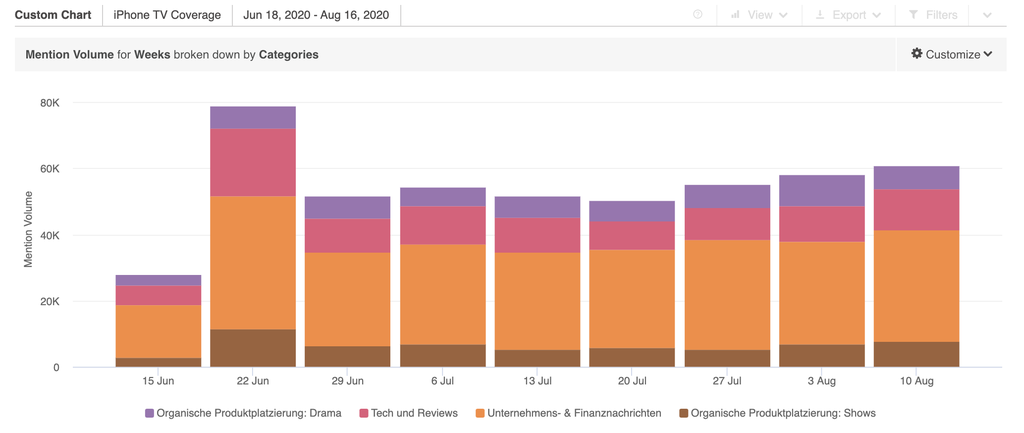1024x433 pixels.
Task: Toggle Organische Produktplatzierung: Shows legend series
Action: coord(782,413)
